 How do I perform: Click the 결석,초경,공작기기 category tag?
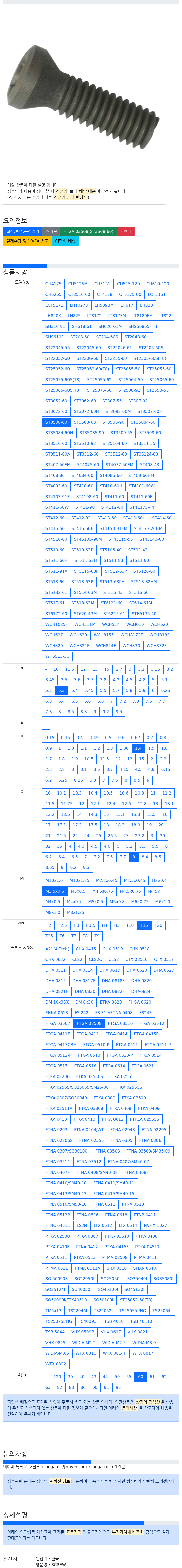pyautogui.click(x=22, y=231)
